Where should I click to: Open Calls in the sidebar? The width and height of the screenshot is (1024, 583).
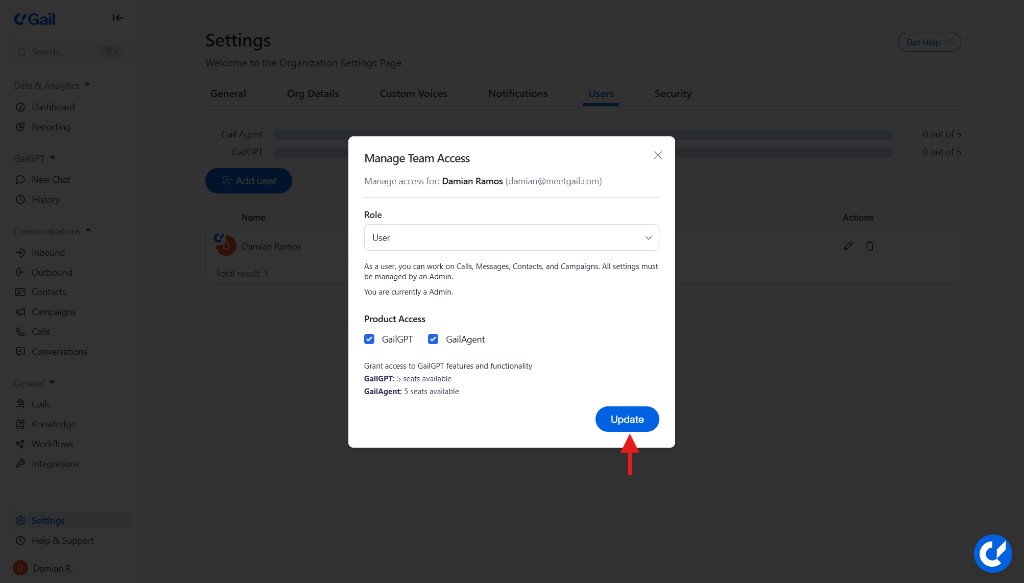click(40, 332)
